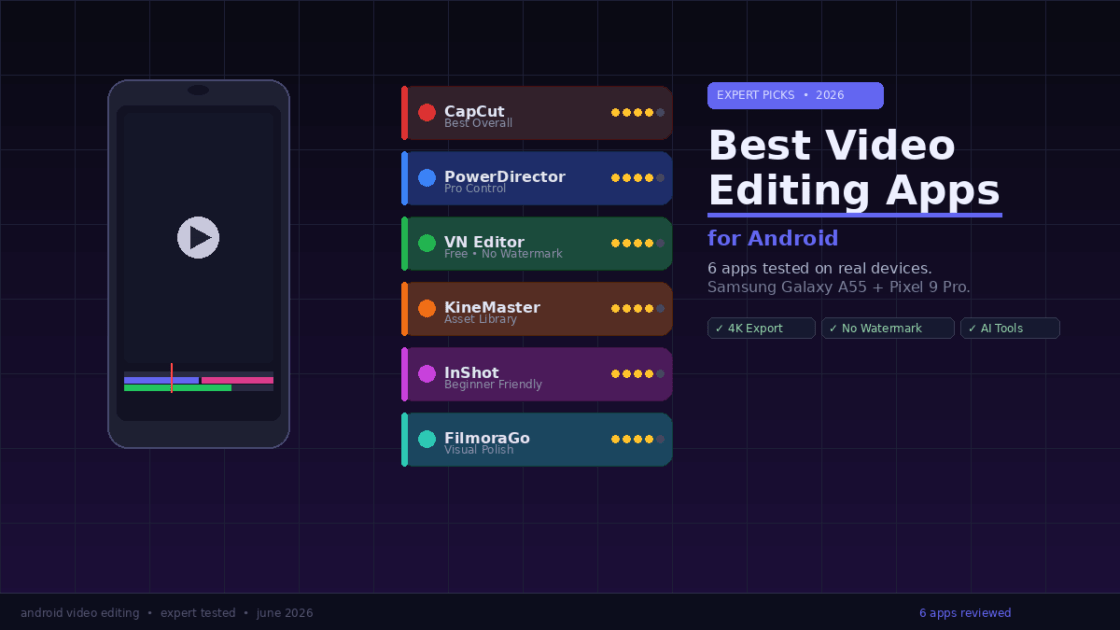Image resolution: width=1120 pixels, height=630 pixels.
Task: Click '6 apps tested on real devices.' text
Action: click(819, 269)
